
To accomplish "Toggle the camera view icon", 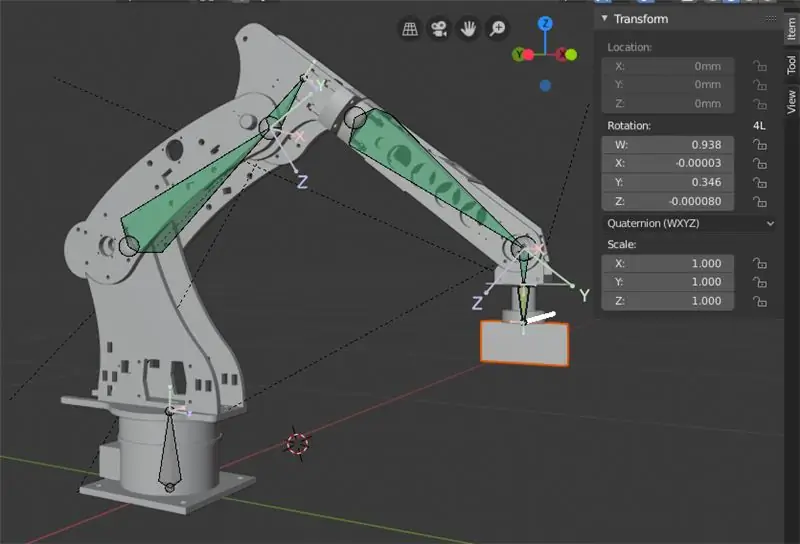I will [x=439, y=29].
